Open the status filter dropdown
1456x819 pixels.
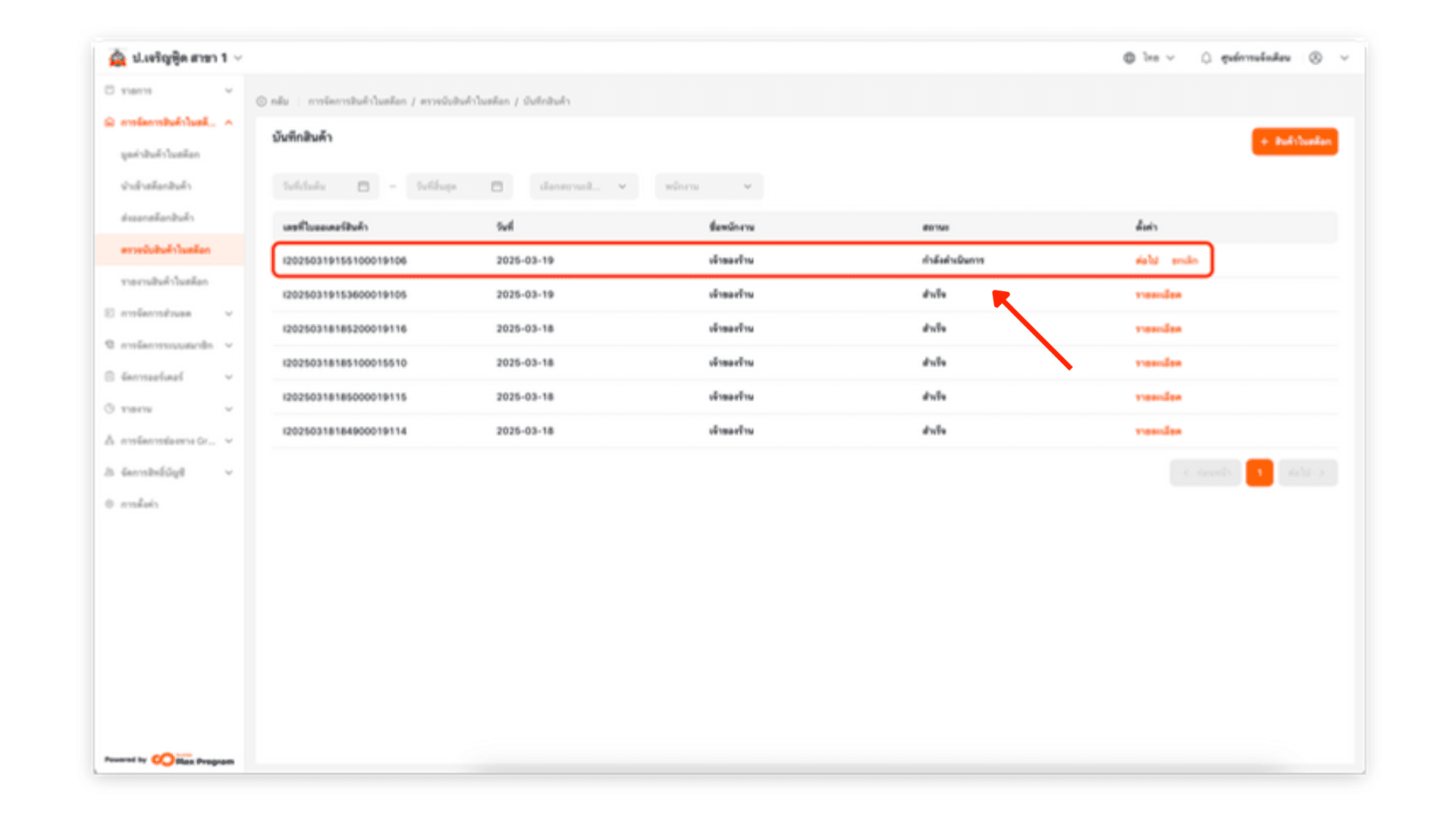point(583,187)
